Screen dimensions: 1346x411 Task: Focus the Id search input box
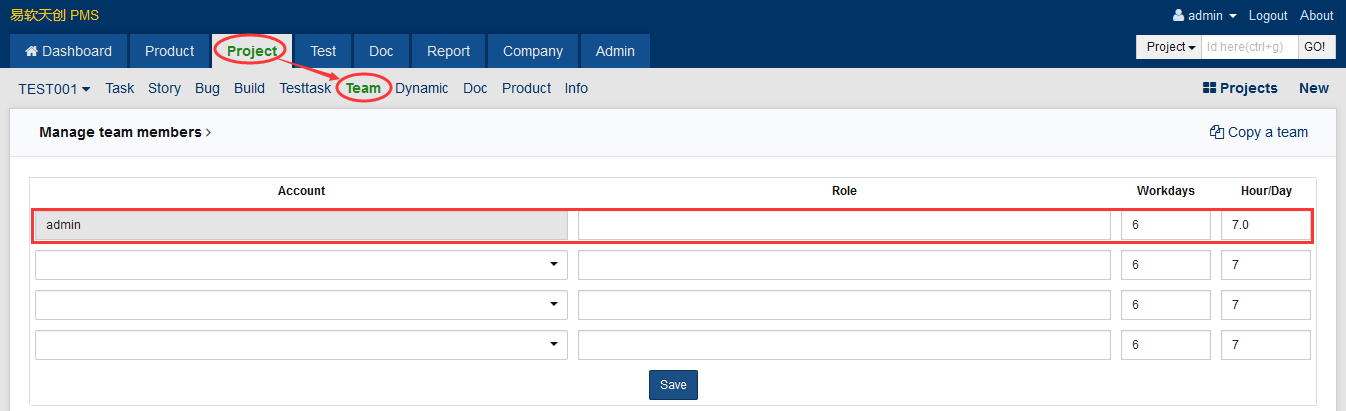click(1248, 47)
